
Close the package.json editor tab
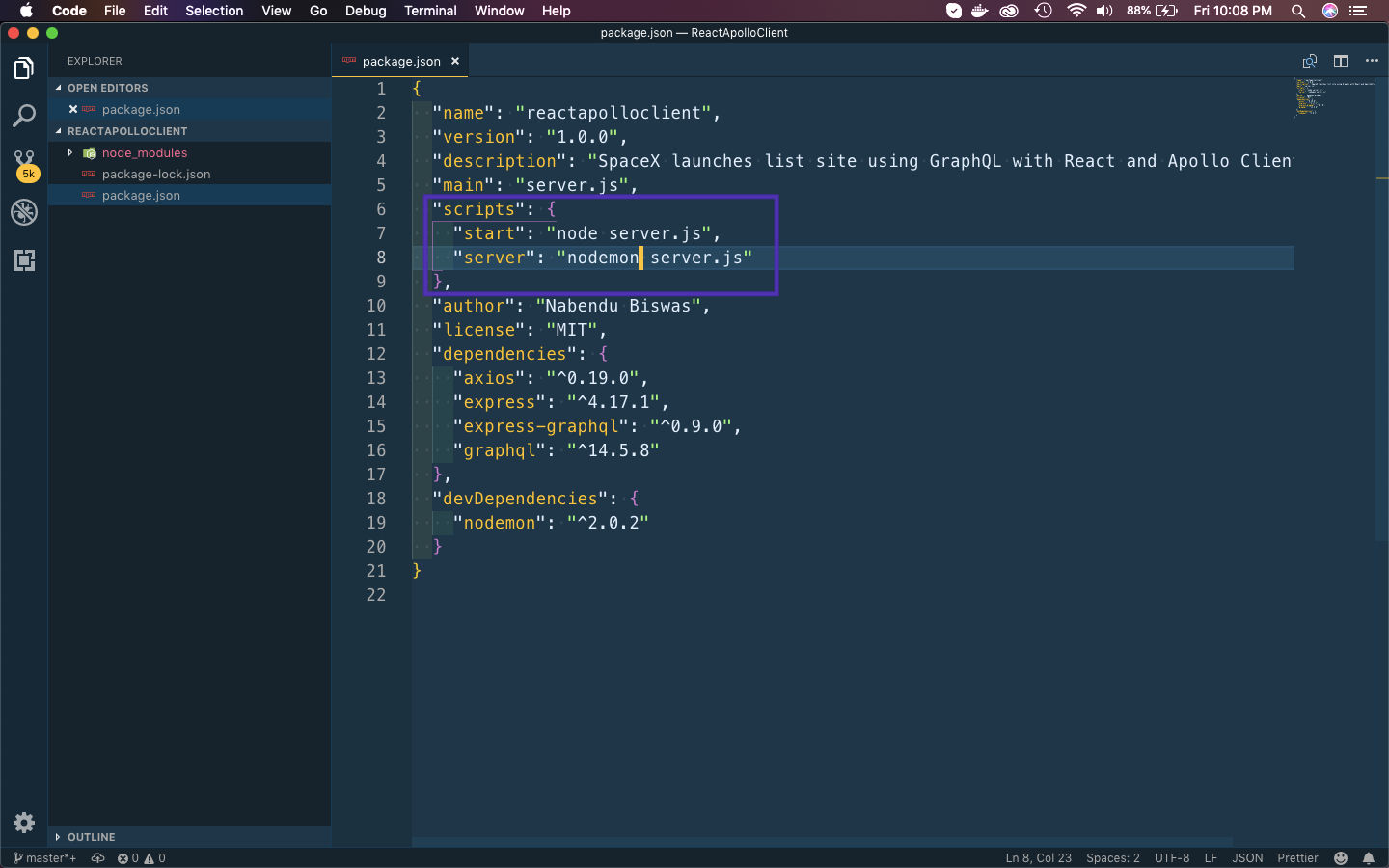455,61
